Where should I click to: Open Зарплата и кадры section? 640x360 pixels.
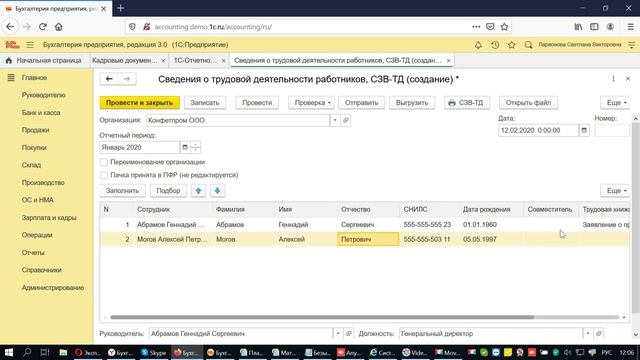point(49,218)
